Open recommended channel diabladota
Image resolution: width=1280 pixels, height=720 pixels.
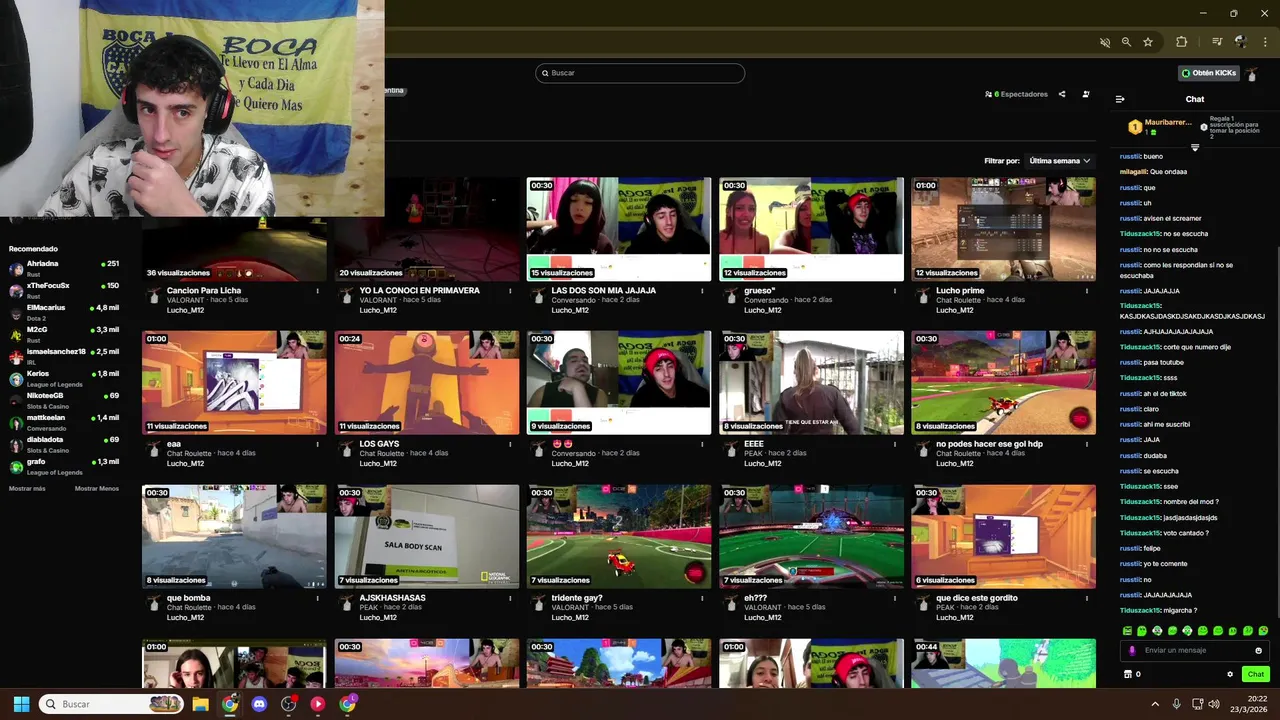pyautogui.click(x=63, y=444)
